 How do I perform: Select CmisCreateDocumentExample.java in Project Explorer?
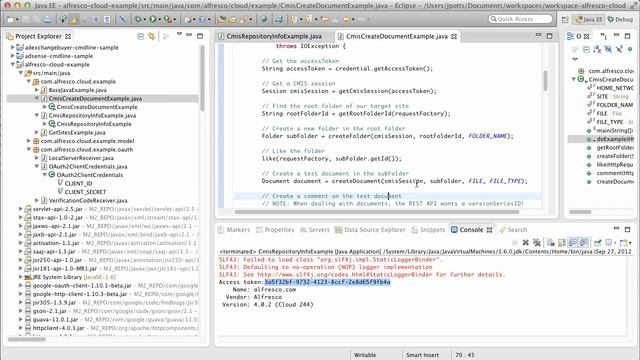pyautogui.click(x=95, y=98)
